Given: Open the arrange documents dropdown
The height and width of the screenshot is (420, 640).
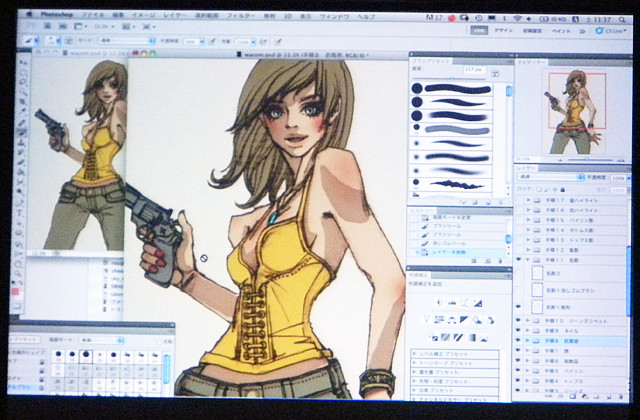Looking at the screenshot, I should pyautogui.click(x=128, y=27).
